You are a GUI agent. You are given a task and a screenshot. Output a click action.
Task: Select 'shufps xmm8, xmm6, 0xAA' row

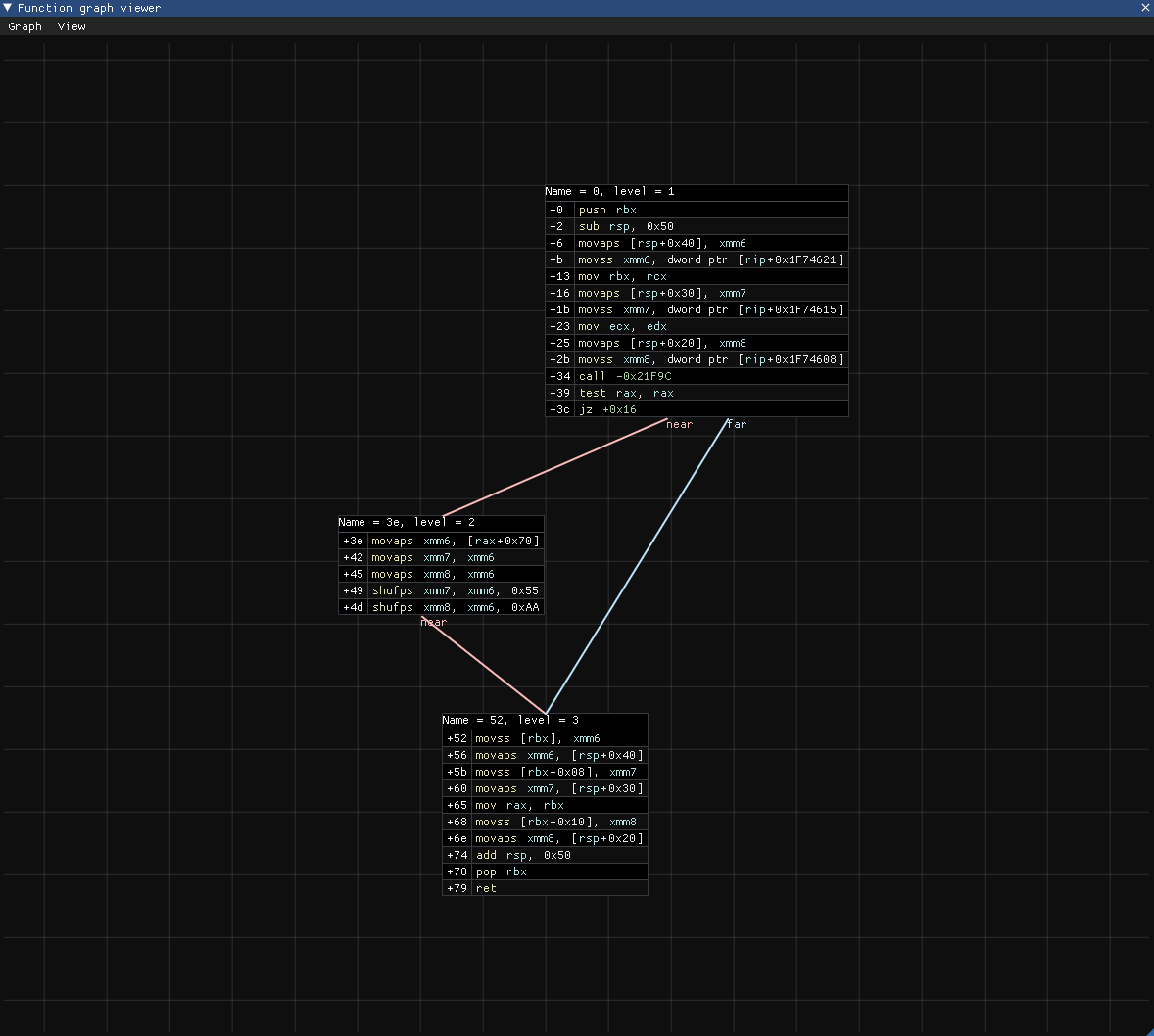[x=455, y=608]
